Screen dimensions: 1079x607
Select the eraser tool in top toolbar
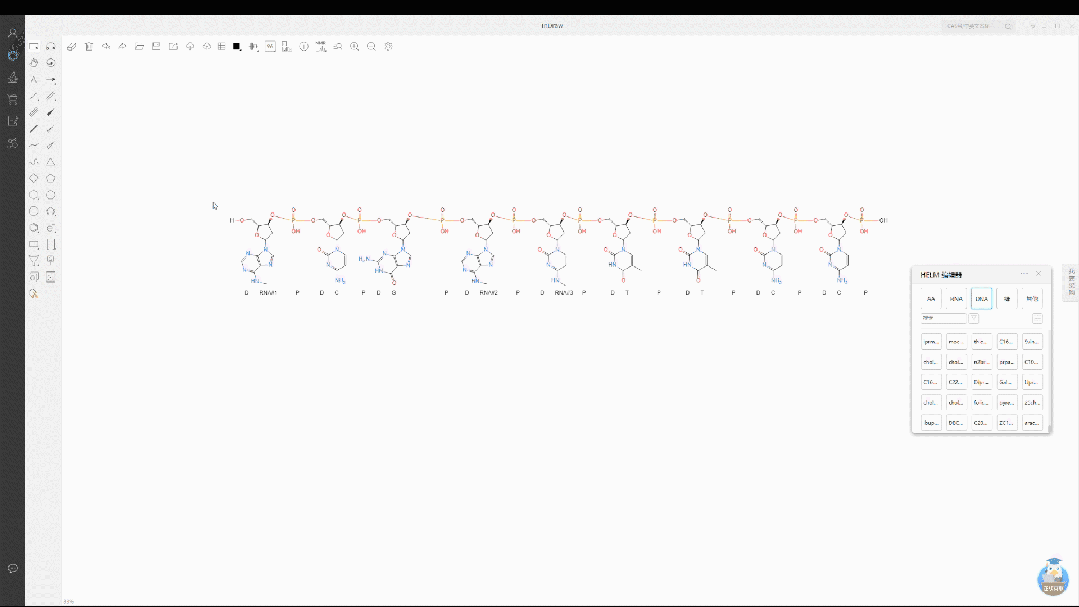[71, 46]
